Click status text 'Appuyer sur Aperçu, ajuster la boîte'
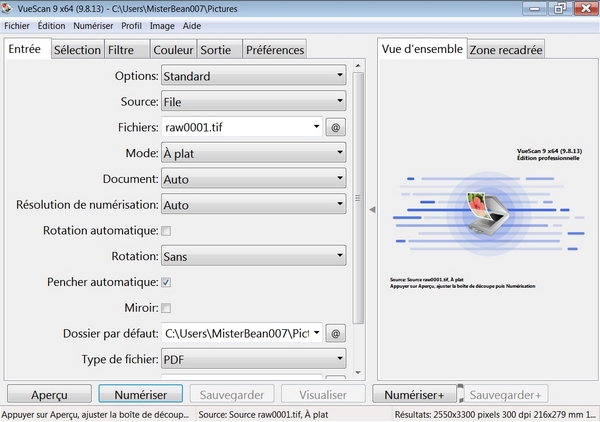The width and height of the screenshot is (600, 422). [95, 414]
